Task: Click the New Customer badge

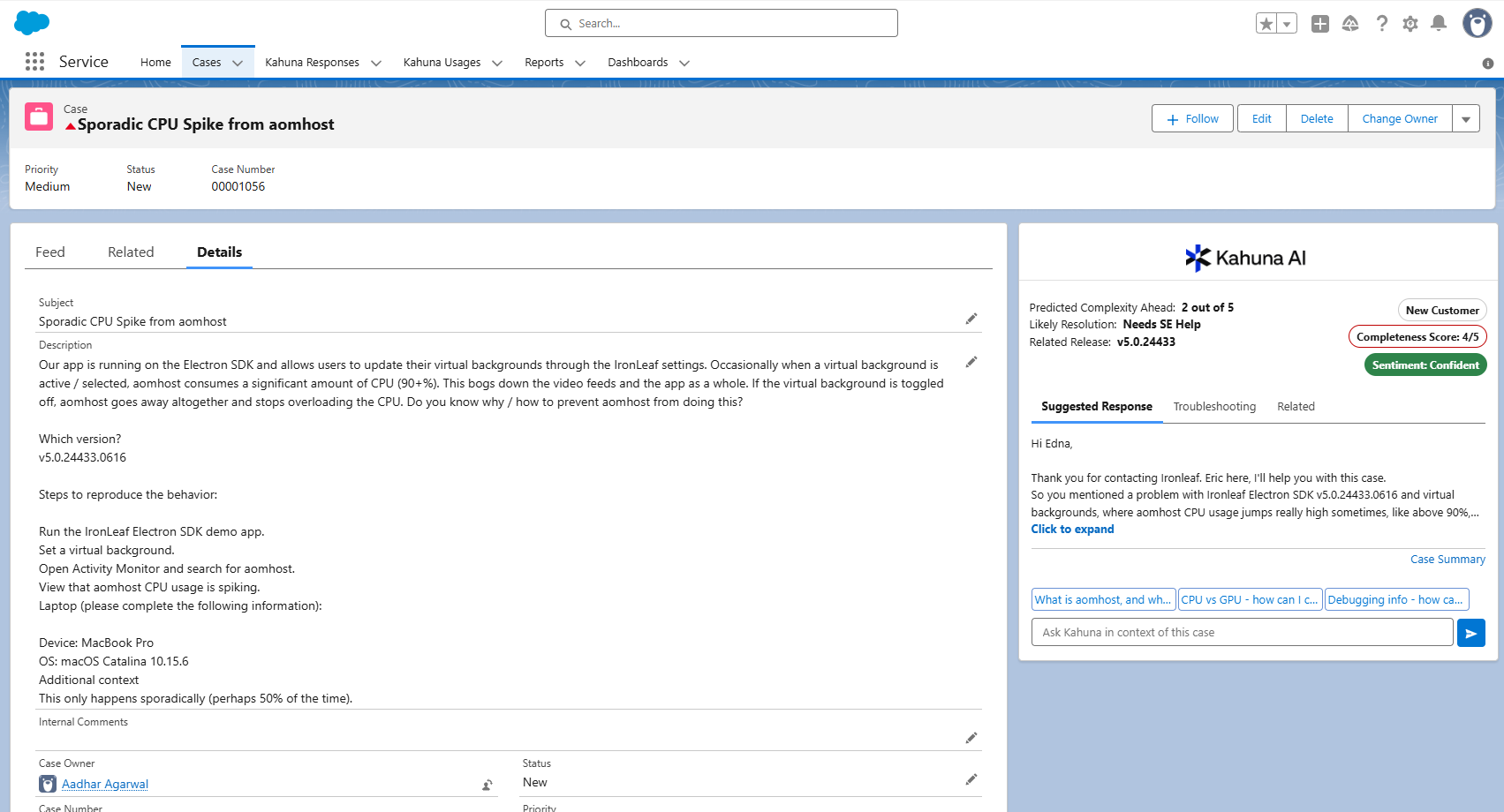Action: point(1442,310)
